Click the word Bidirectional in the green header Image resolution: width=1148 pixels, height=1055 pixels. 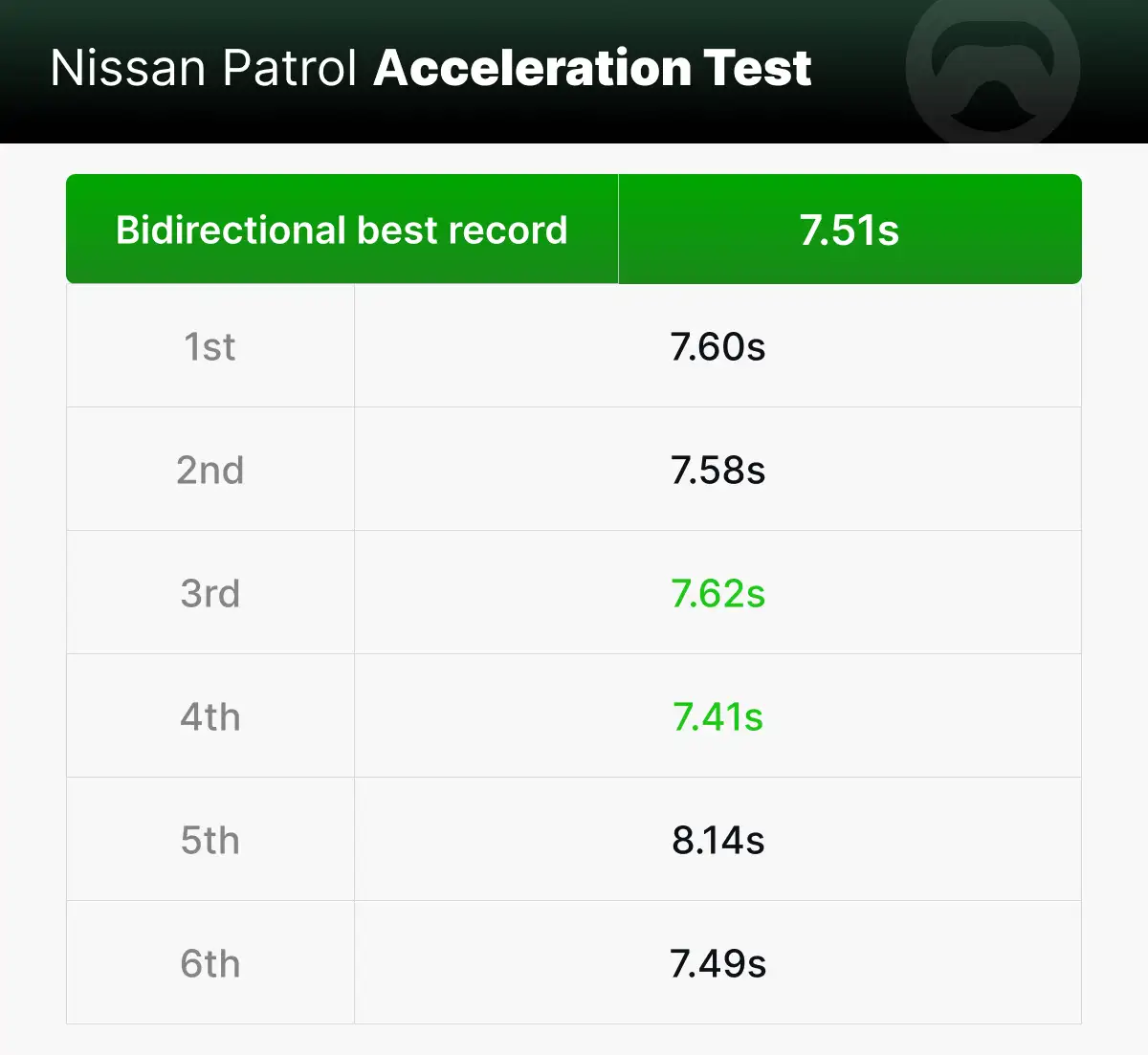[231, 231]
